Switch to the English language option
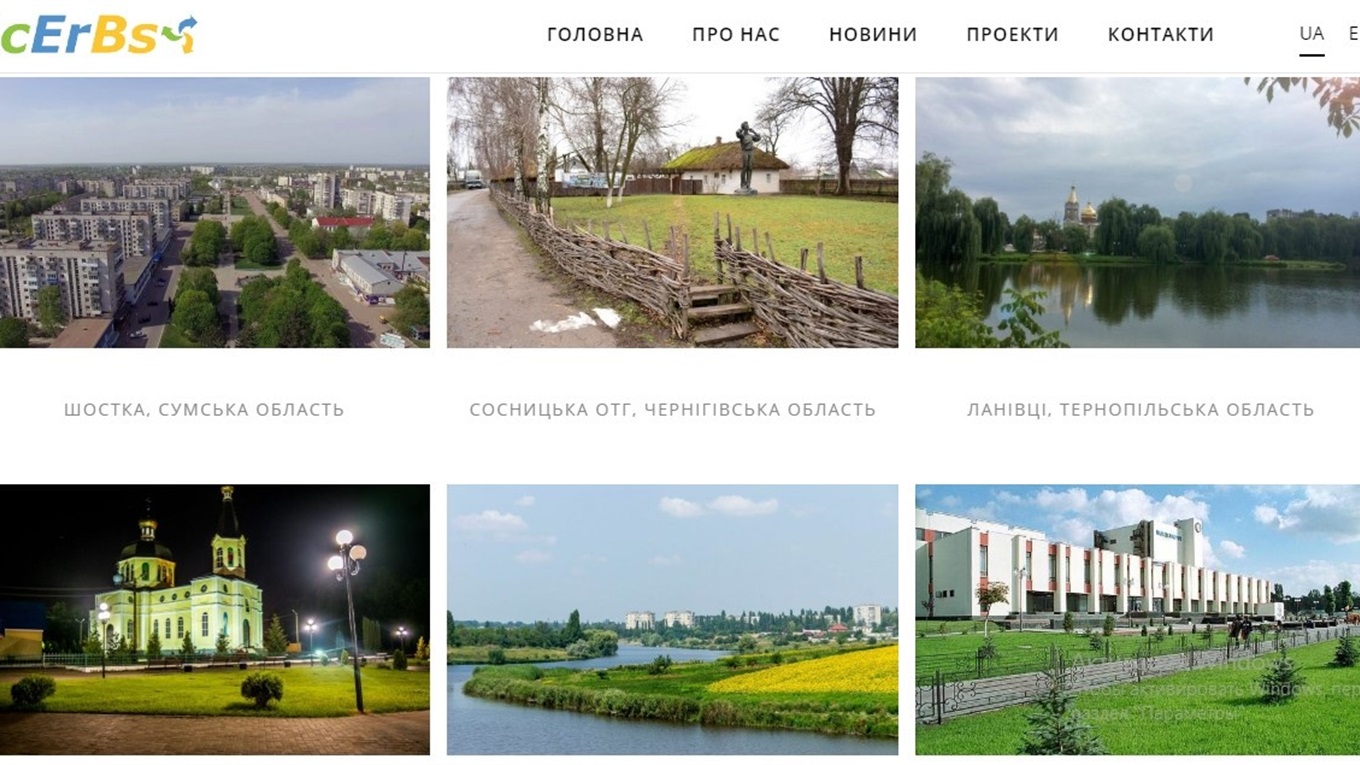The height and width of the screenshot is (765, 1360). pyautogui.click(x=1354, y=34)
